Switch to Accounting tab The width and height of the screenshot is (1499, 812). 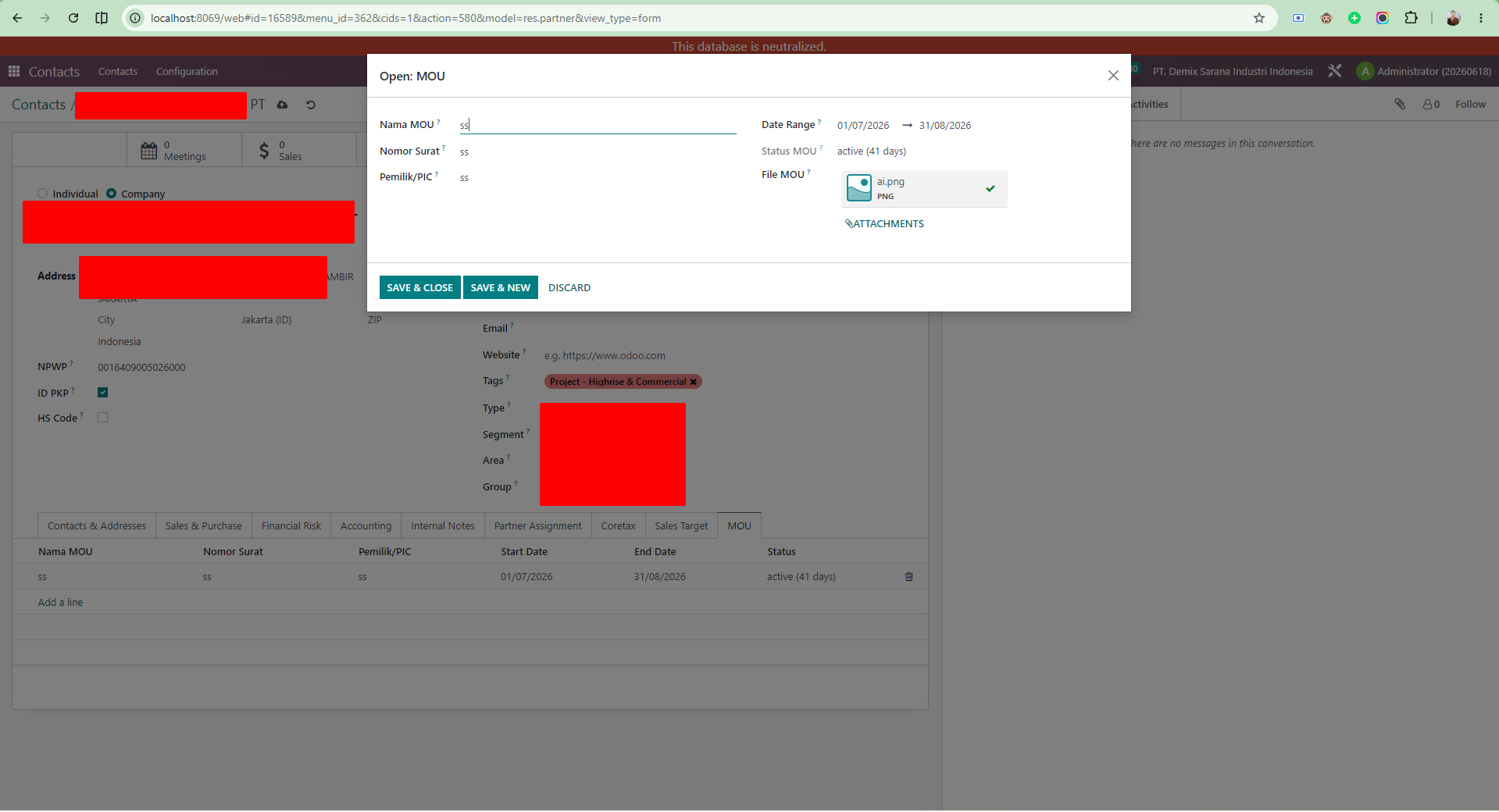coord(366,526)
